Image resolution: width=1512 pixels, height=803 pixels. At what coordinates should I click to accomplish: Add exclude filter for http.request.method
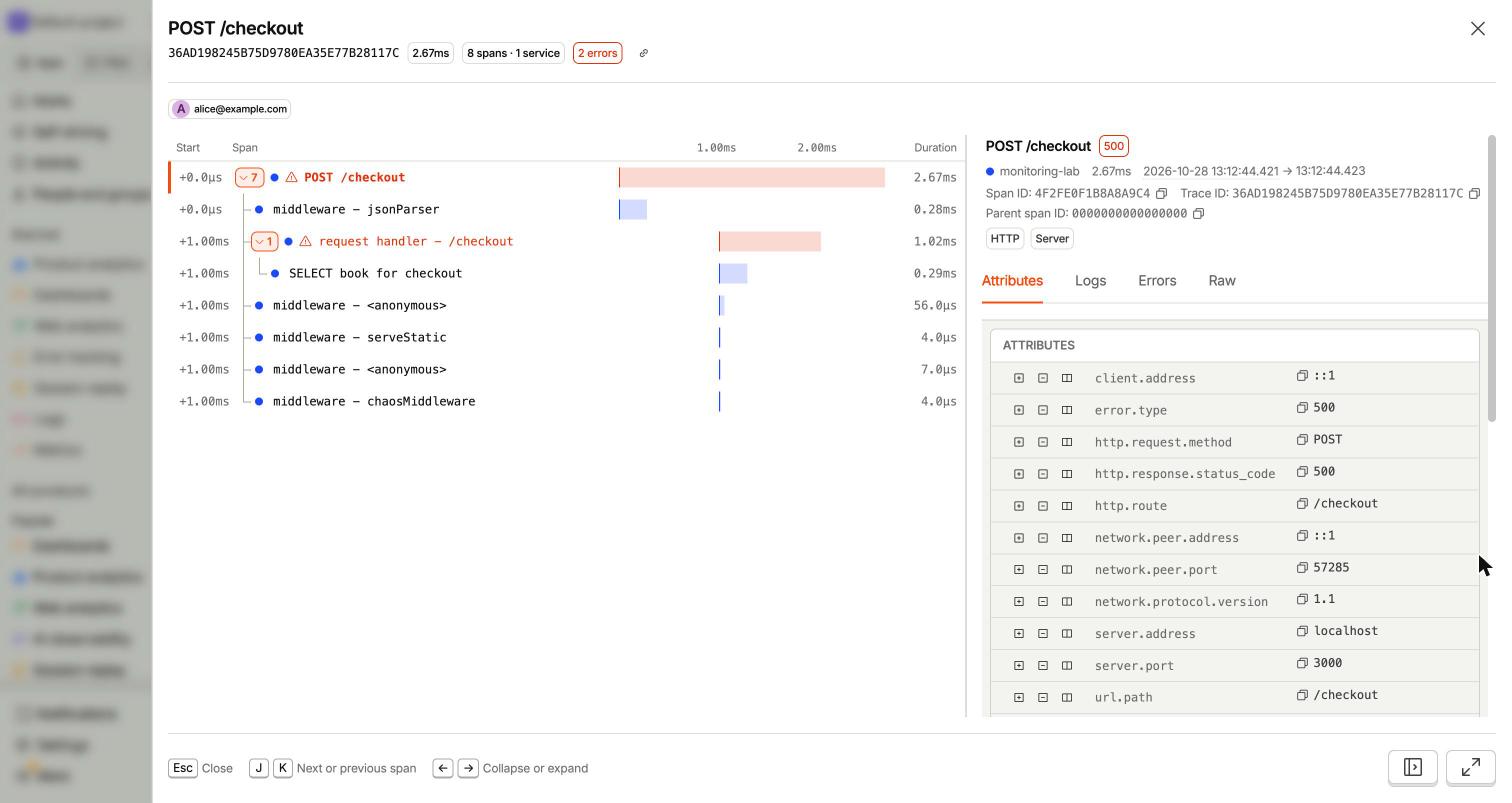1043,442
